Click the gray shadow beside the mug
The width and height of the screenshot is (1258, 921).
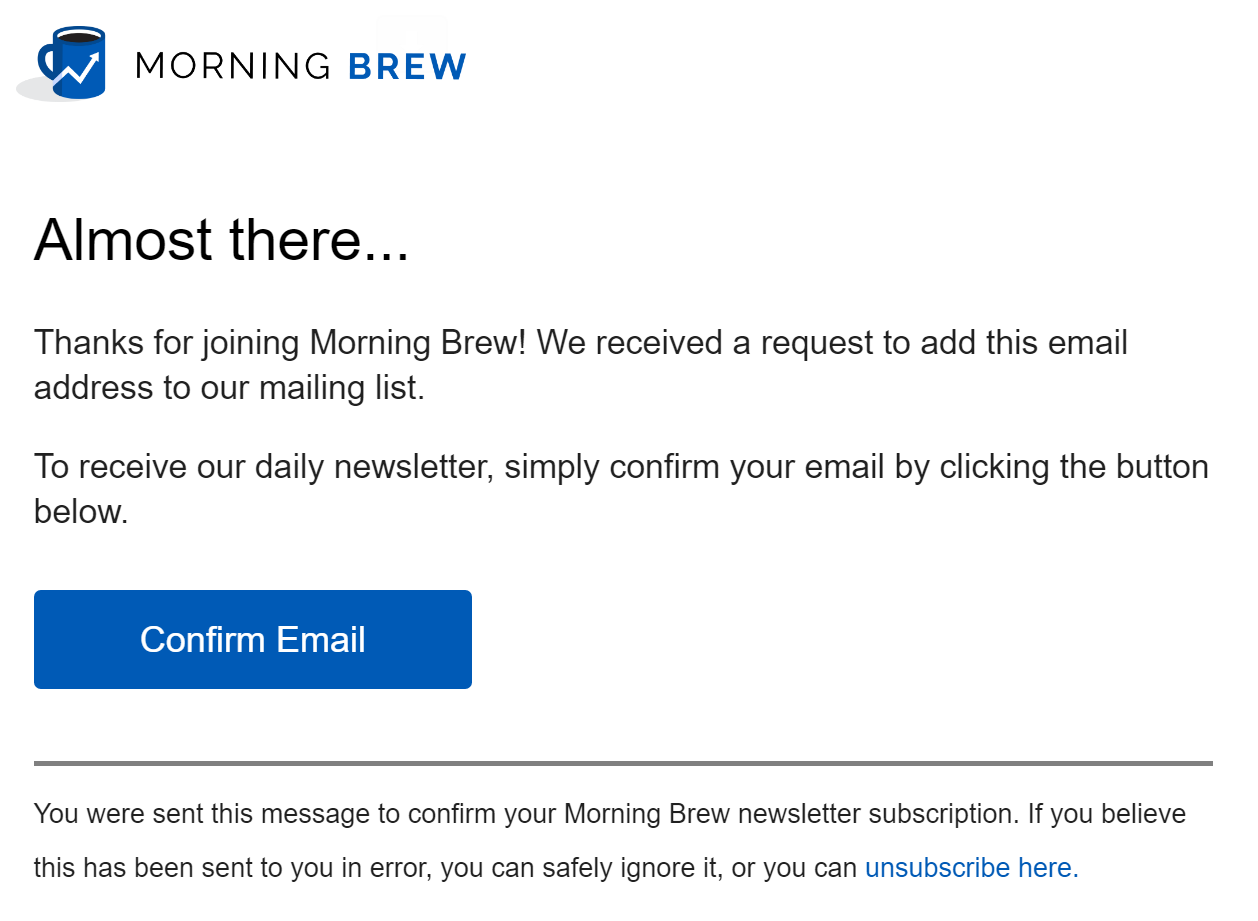point(28,90)
